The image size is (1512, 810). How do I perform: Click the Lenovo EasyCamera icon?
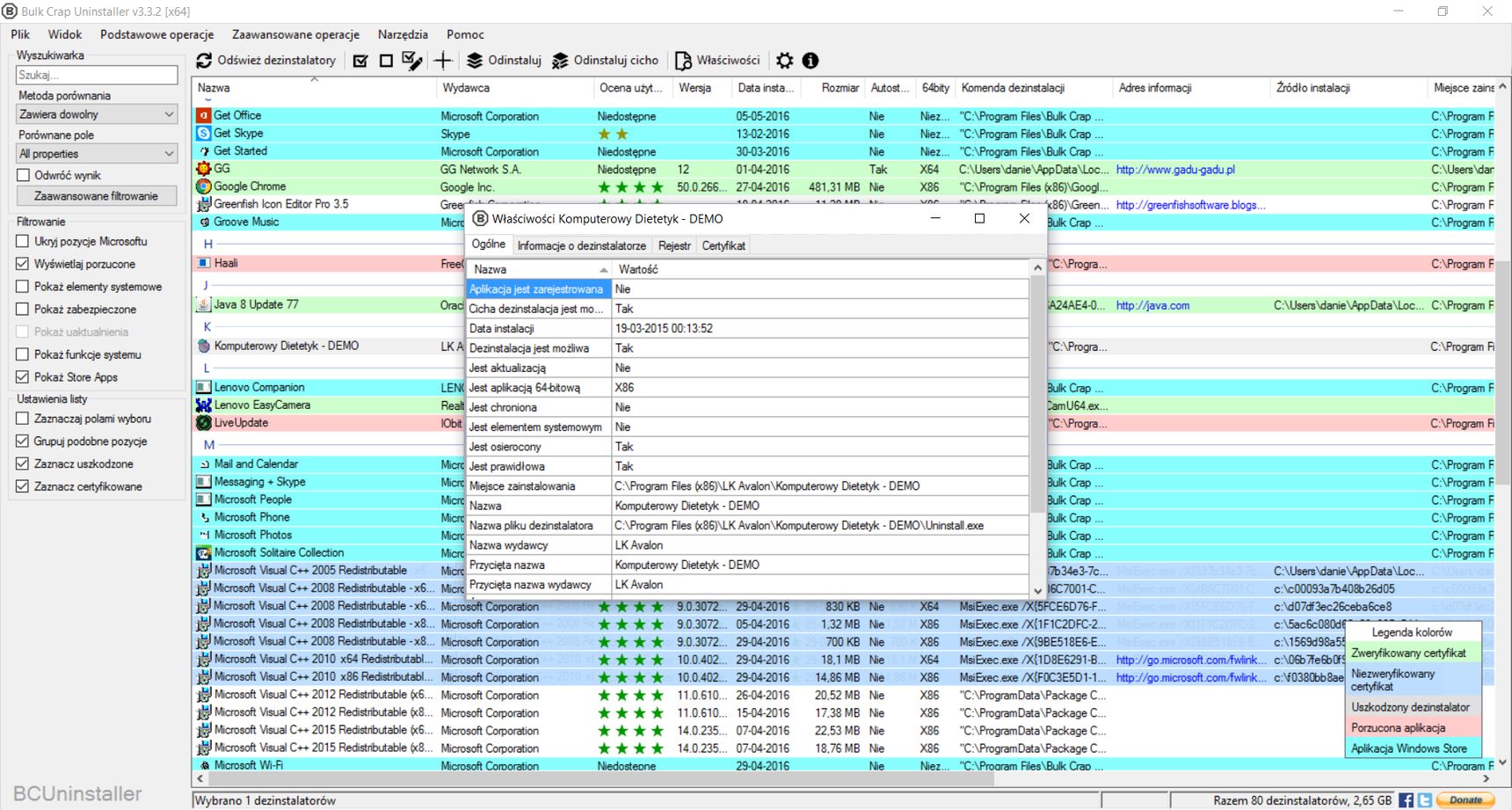(x=204, y=405)
